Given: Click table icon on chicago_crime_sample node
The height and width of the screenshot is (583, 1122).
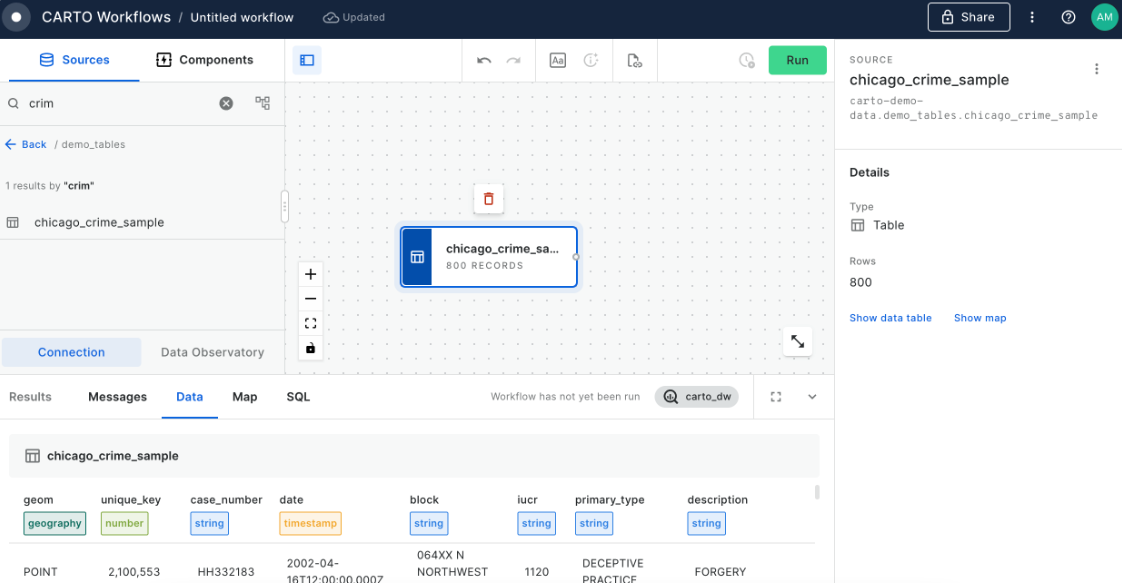Looking at the screenshot, I should (417, 257).
